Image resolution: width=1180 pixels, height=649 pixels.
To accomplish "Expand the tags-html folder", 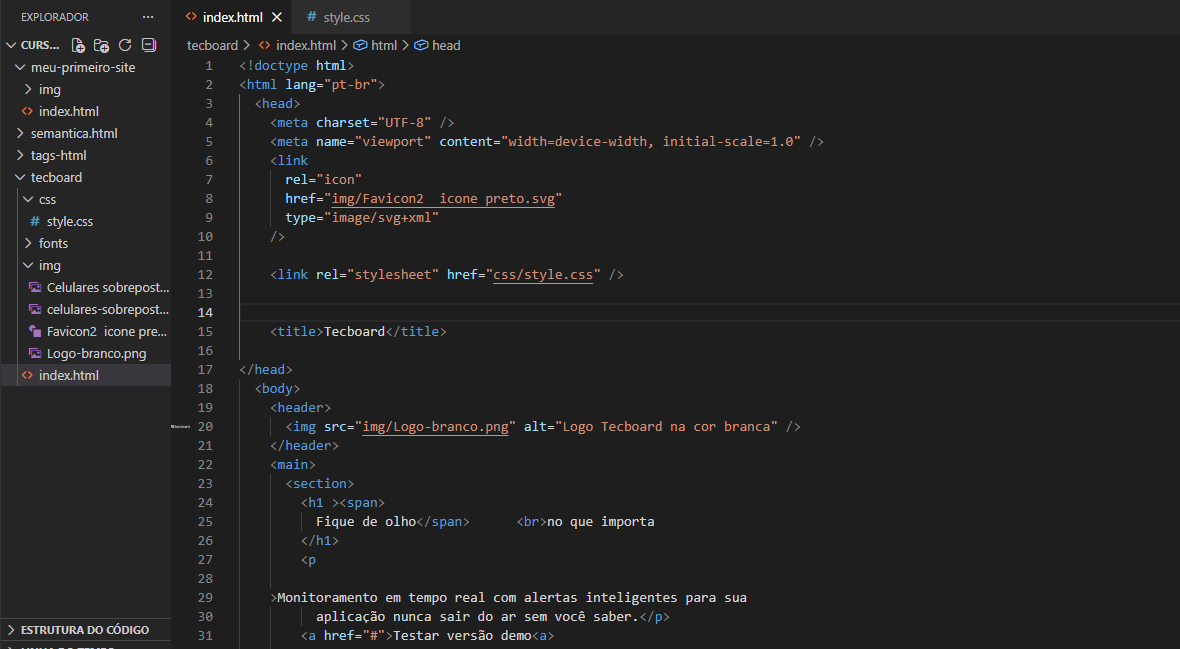I will 58,155.
